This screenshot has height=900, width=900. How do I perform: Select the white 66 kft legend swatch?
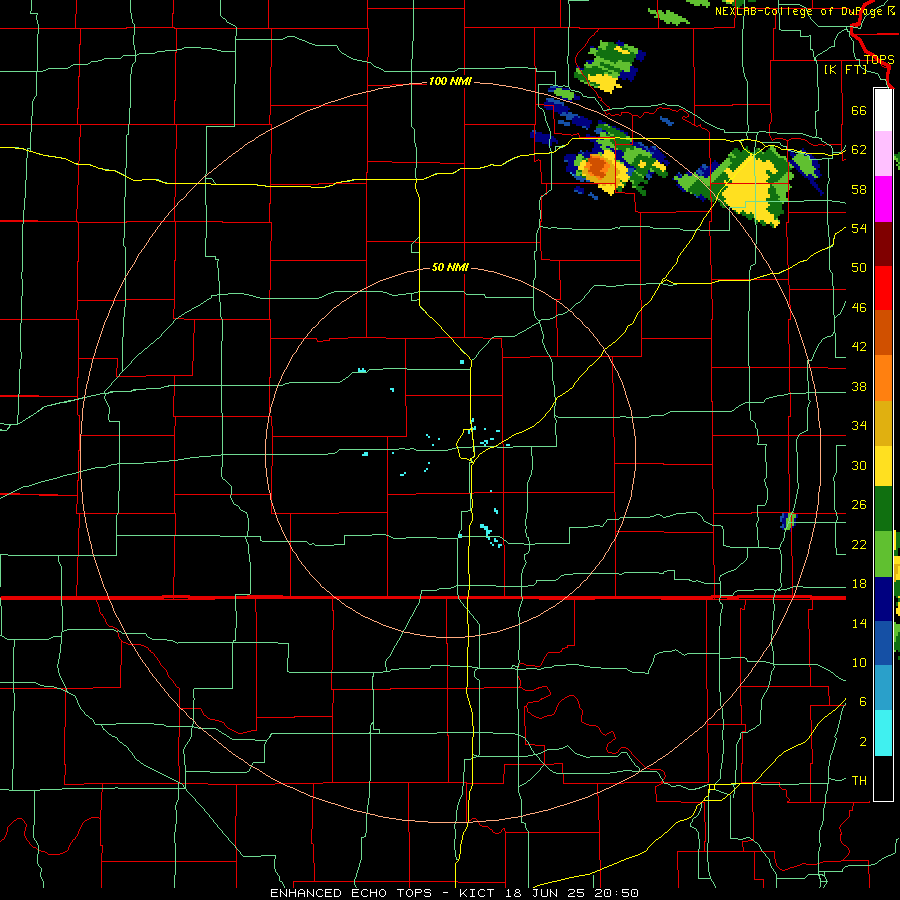coord(883,110)
